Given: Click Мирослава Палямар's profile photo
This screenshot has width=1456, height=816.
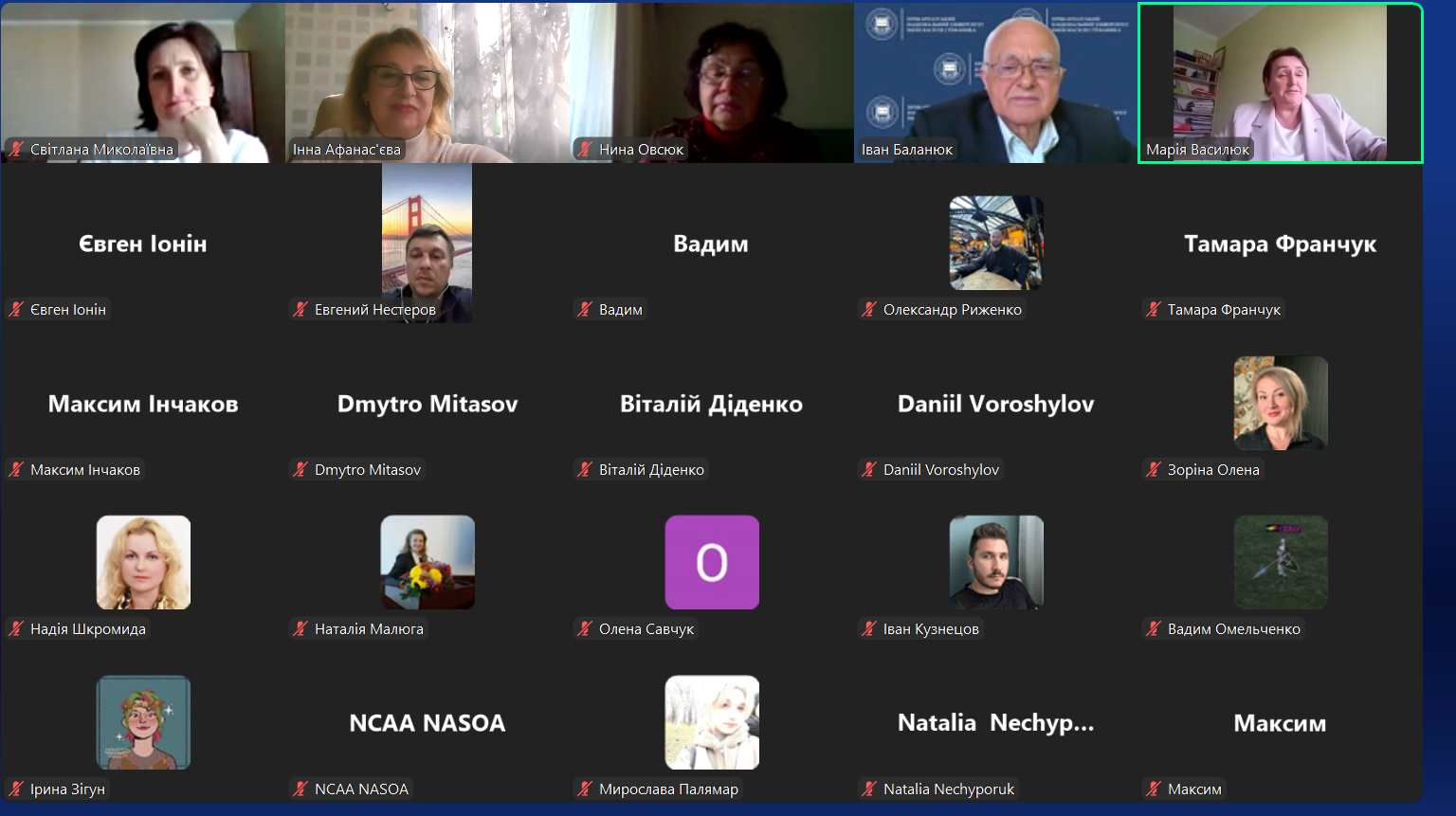Looking at the screenshot, I should pos(712,722).
